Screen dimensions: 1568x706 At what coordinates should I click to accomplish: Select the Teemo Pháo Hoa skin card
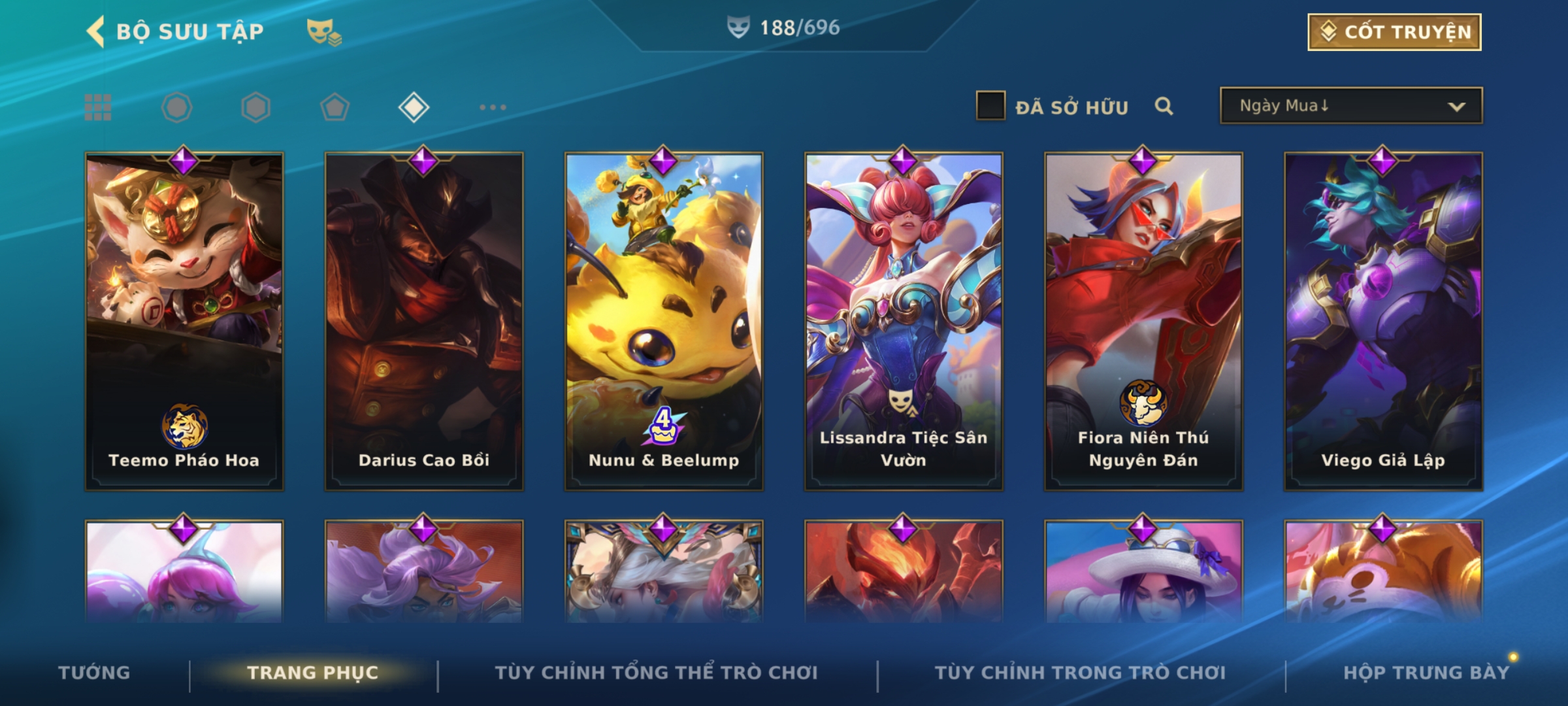tap(184, 322)
